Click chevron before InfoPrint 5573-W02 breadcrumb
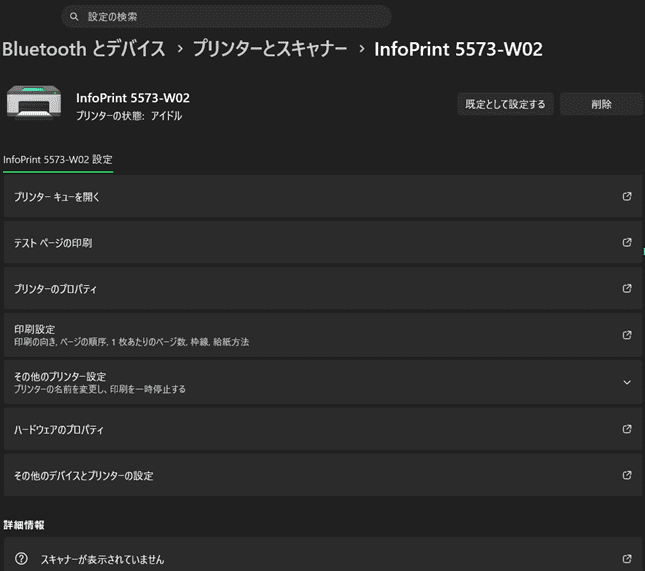The width and height of the screenshot is (645, 571). (362, 49)
